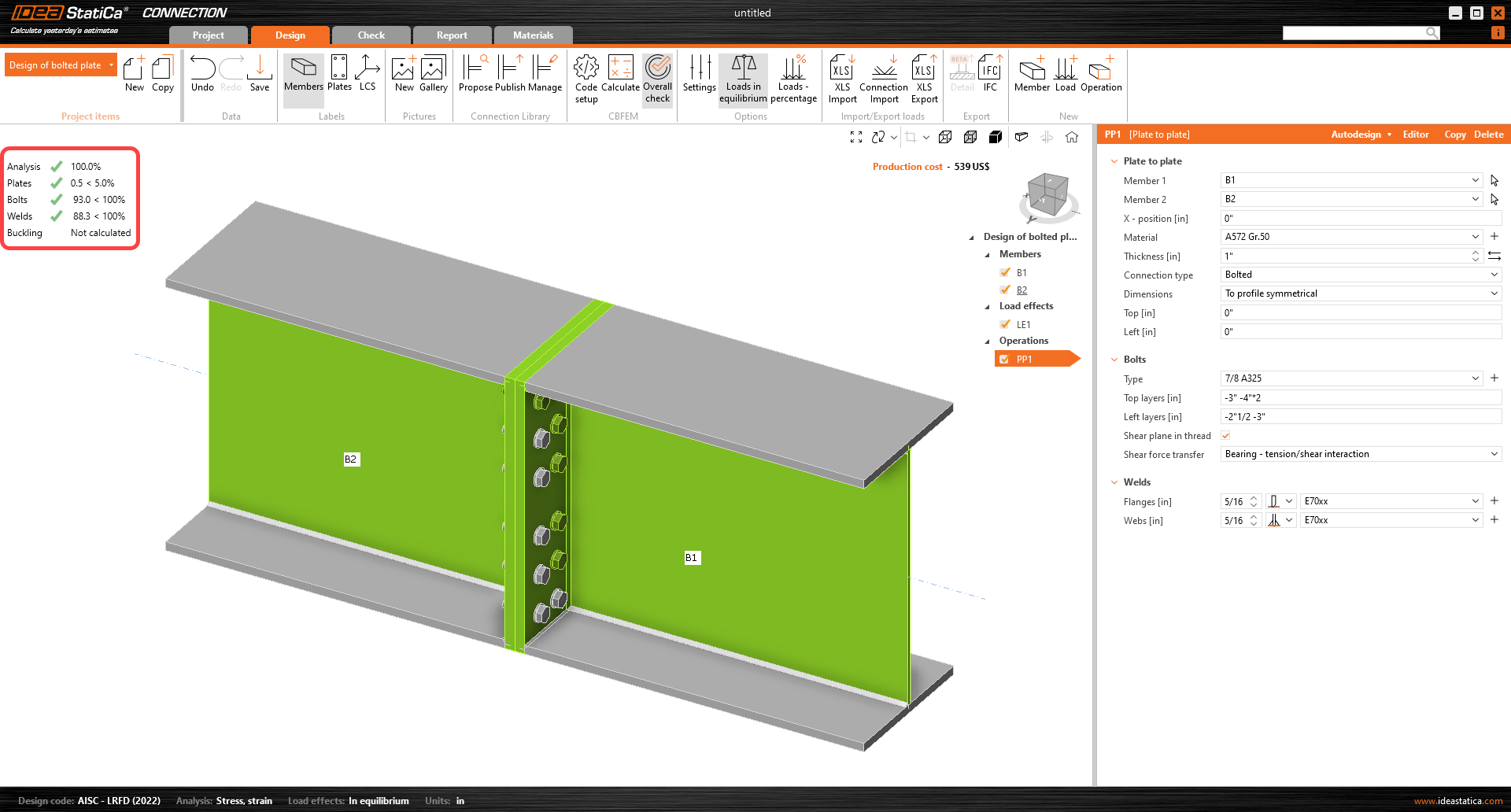Viewport: 1511px width, 812px height.
Task: Collapse the Bolts section header
Action: [1114, 359]
